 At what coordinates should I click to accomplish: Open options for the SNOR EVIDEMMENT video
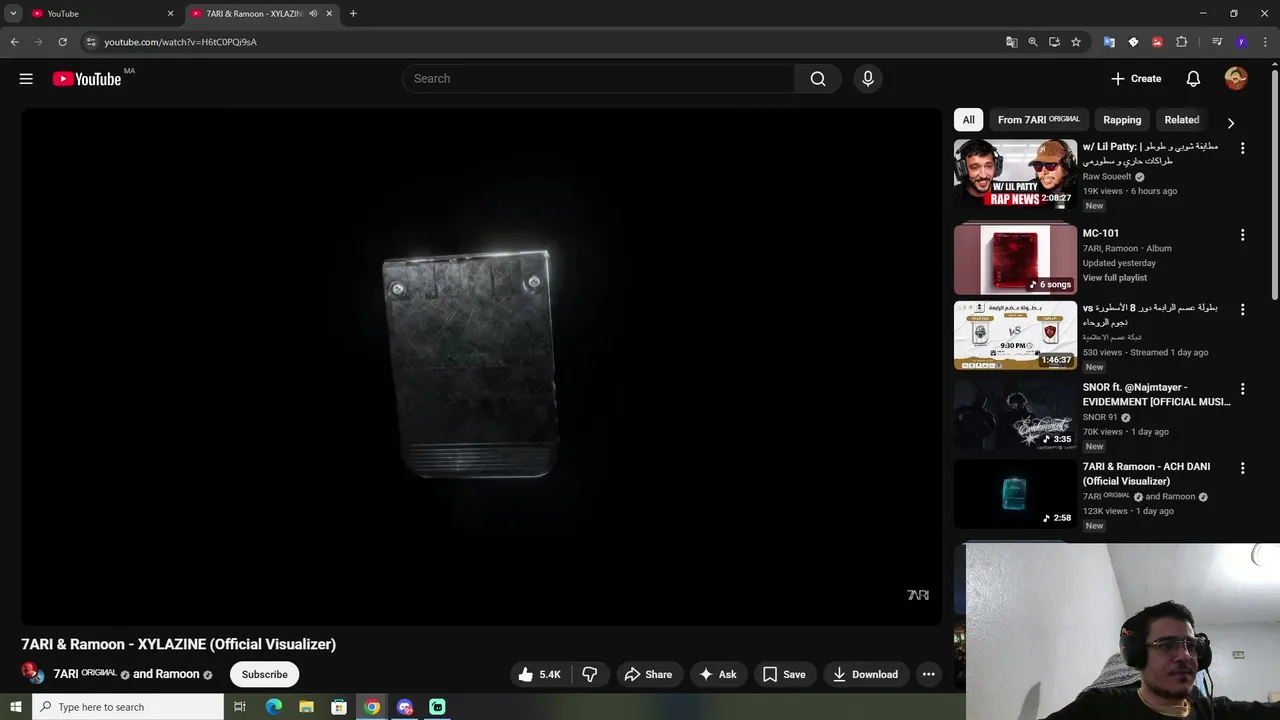pyautogui.click(x=1242, y=389)
